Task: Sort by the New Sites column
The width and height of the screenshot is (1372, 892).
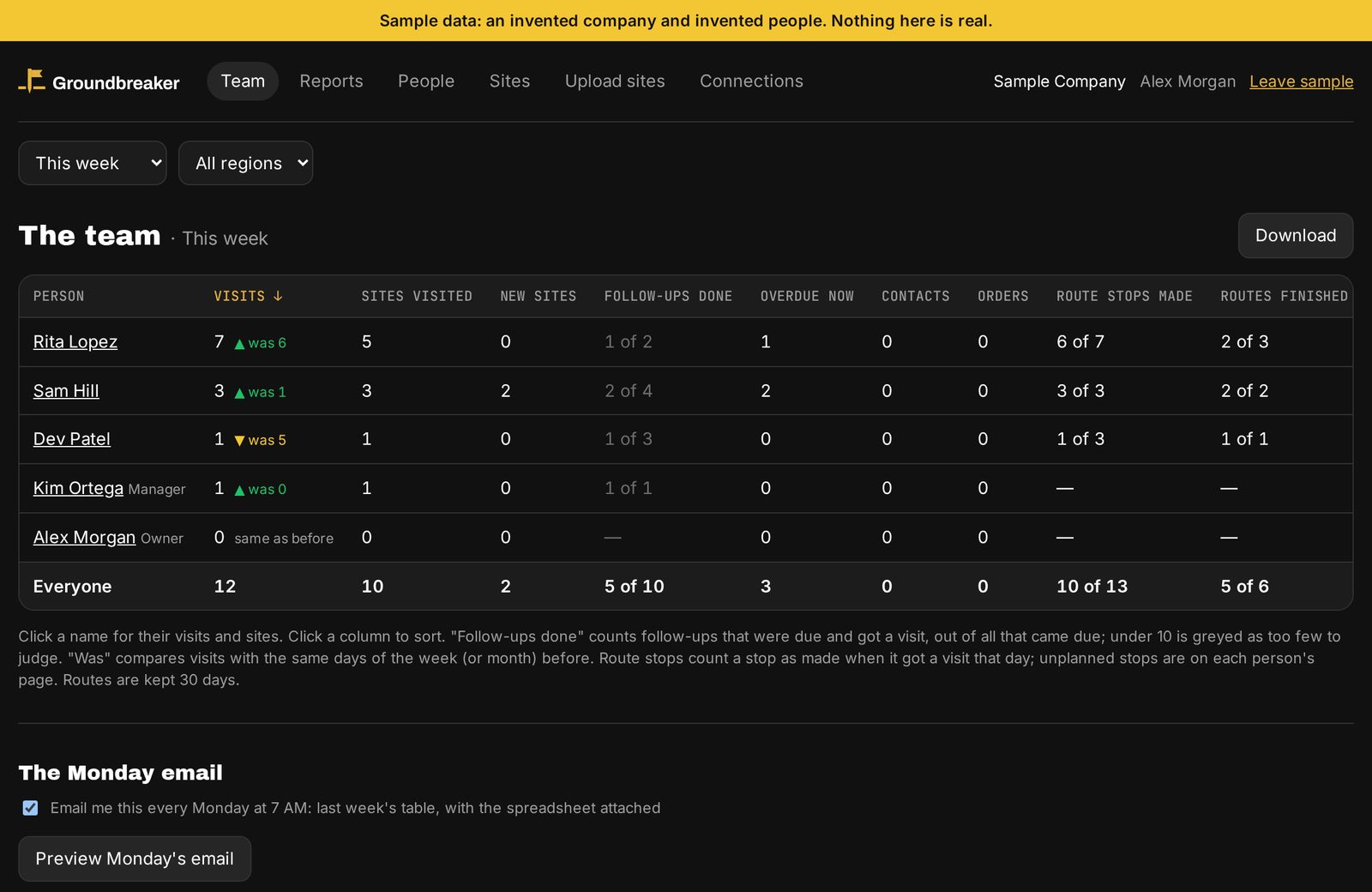Action: (539, 296)
